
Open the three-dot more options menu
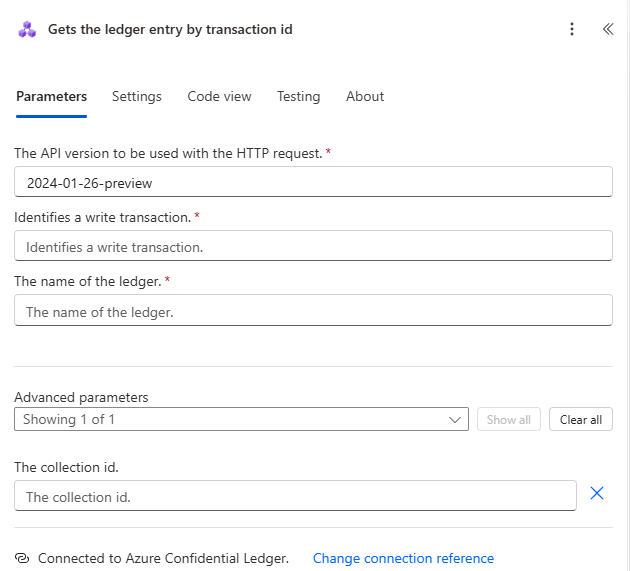click(572, 29)
